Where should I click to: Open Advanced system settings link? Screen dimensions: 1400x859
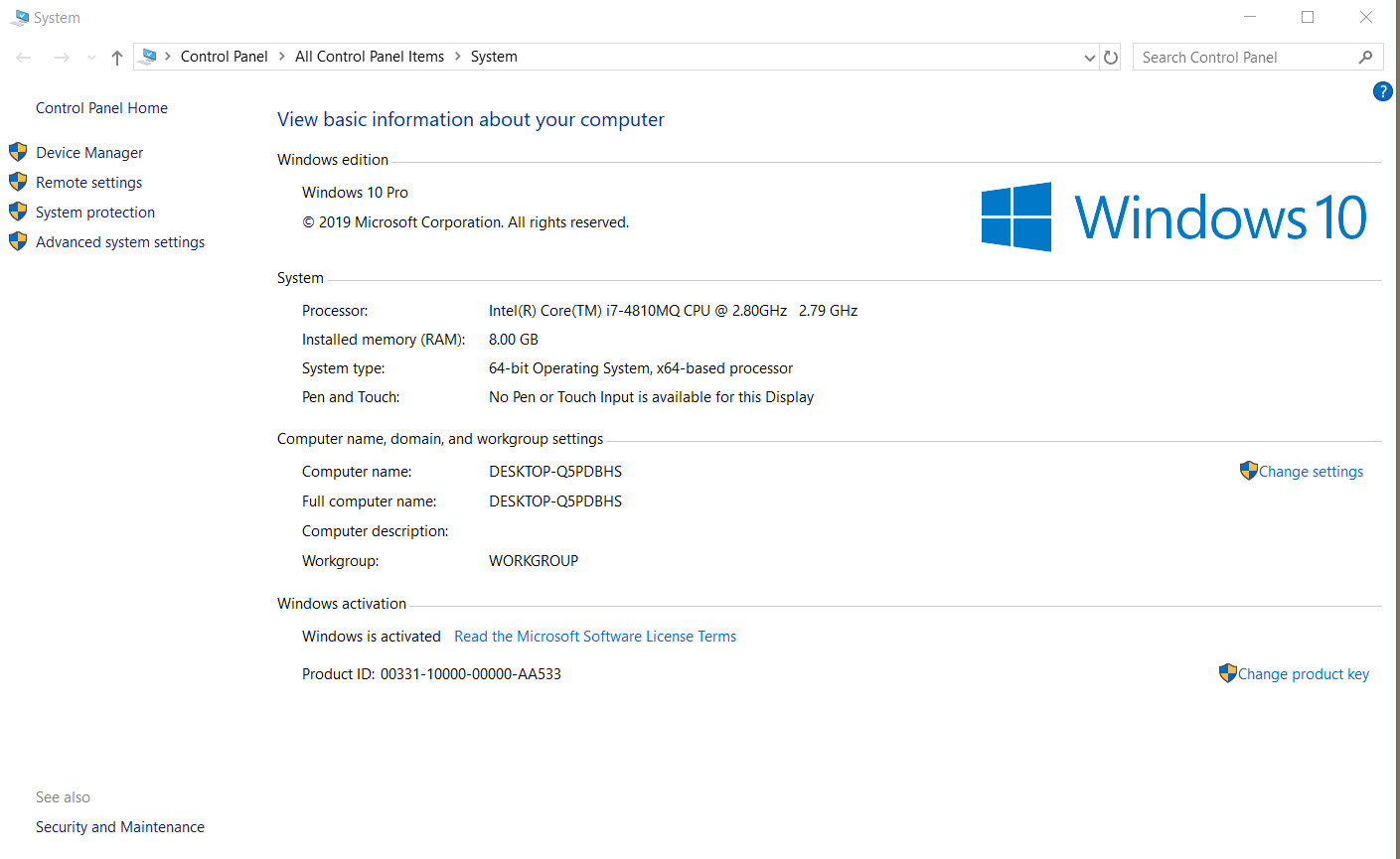(120, 242)
